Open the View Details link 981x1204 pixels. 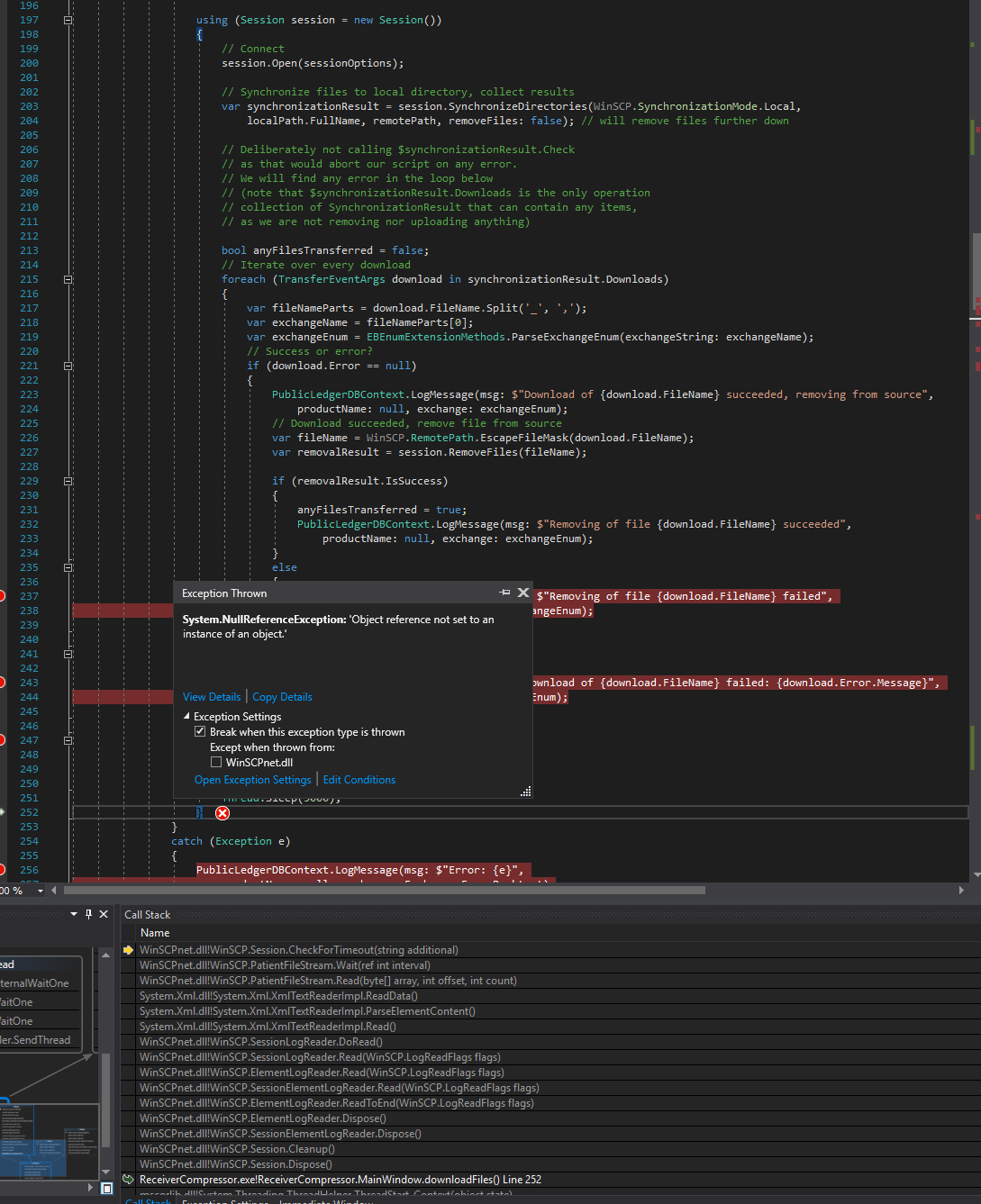(x=212, y=697)
